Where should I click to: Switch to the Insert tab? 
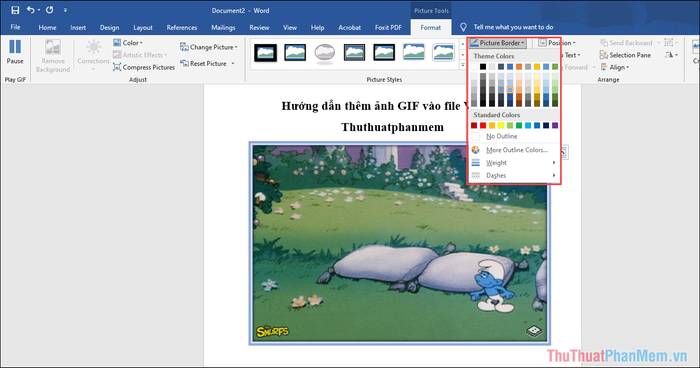pos(78,27)
